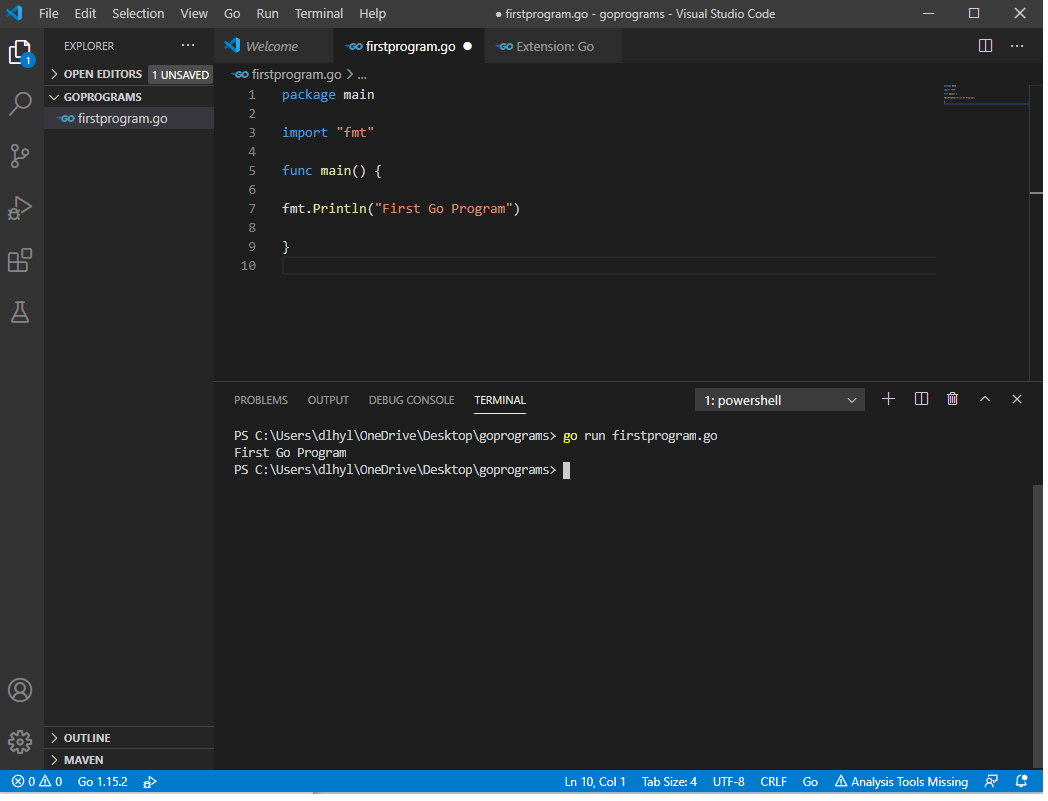The height and width of the screenshot is (801, 1048).
Task: Open the notifications bell in the status bar
Action: click(1022, 781)
